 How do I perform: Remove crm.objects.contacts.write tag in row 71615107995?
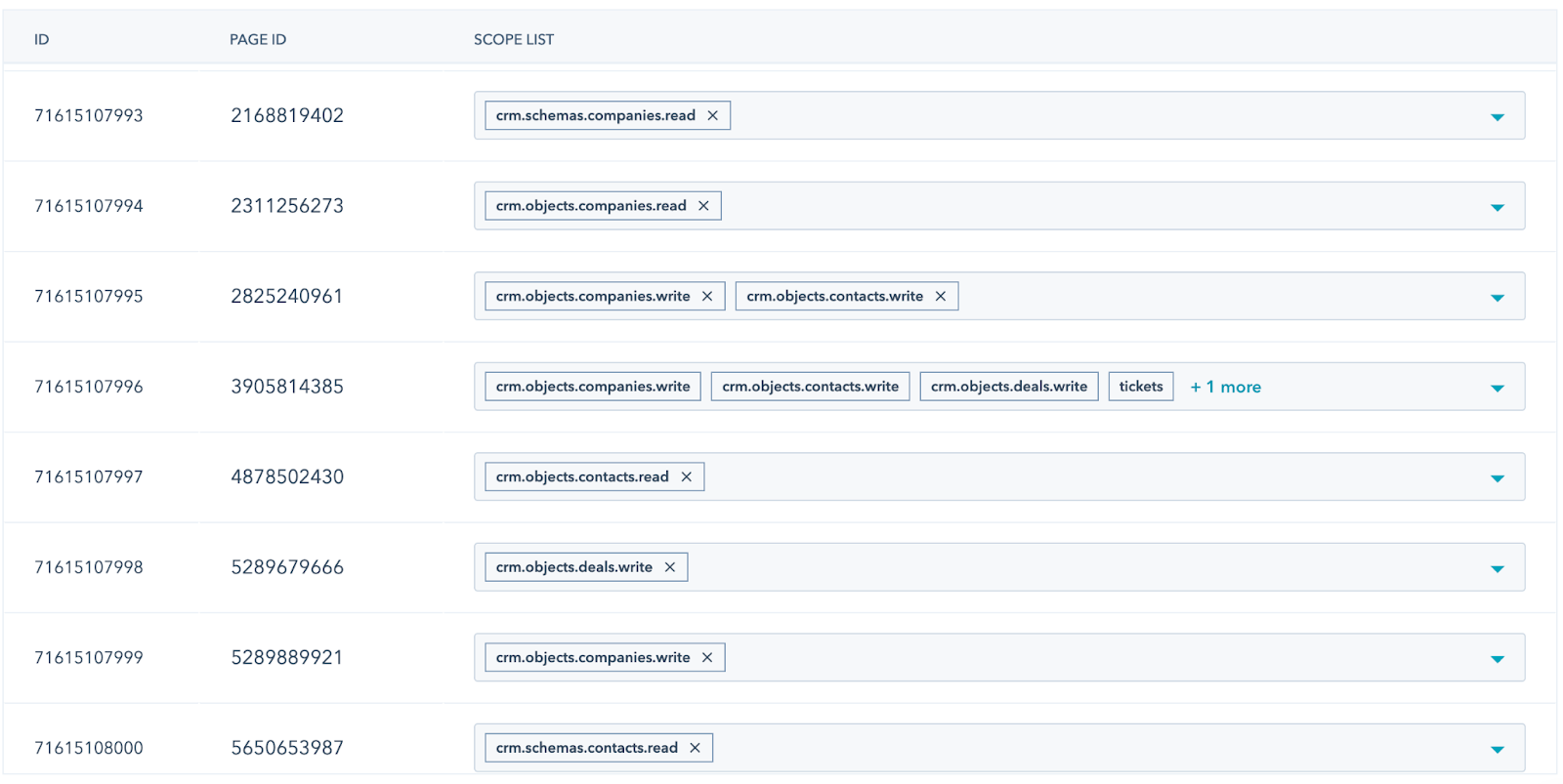941,296
